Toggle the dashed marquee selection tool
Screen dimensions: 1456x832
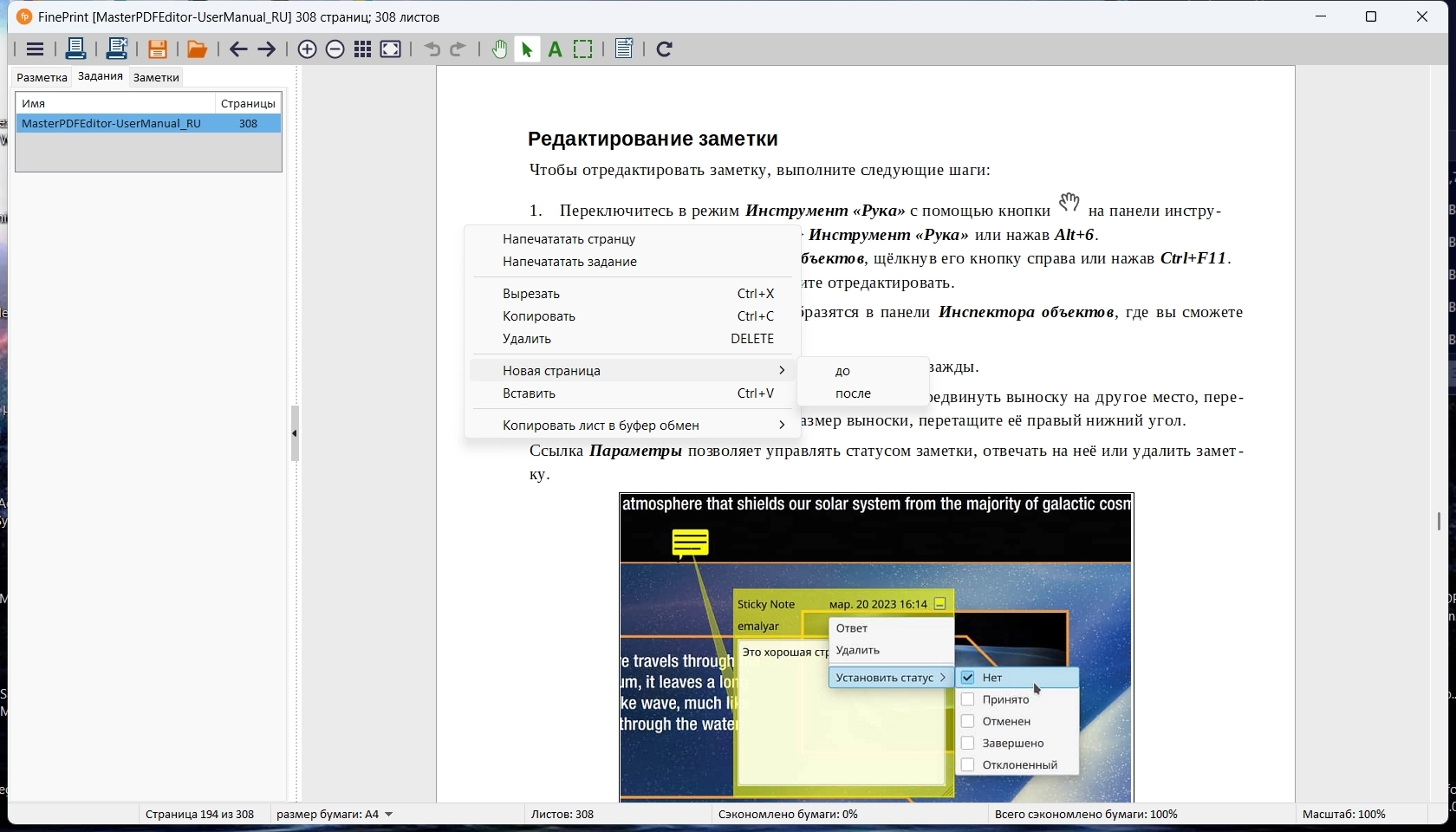click(584, 50)
